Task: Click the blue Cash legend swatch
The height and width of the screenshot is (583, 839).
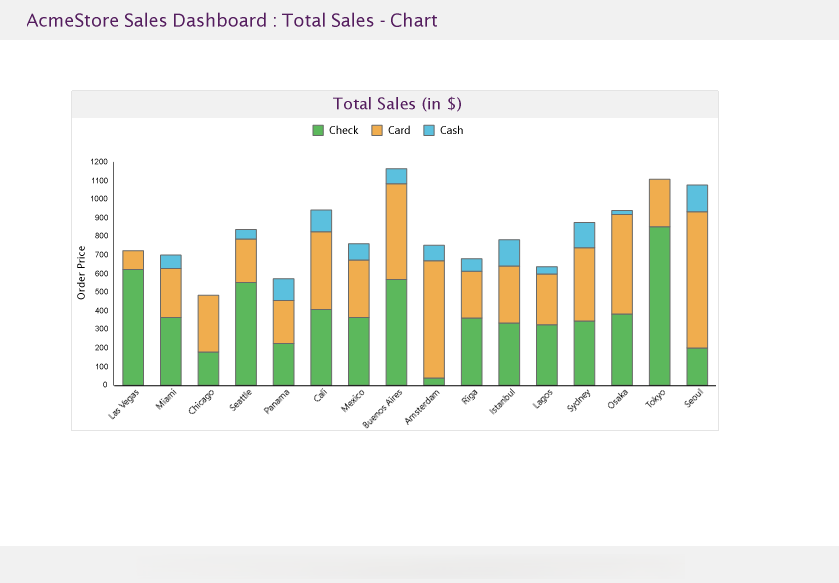Action: tap(429, 131)
